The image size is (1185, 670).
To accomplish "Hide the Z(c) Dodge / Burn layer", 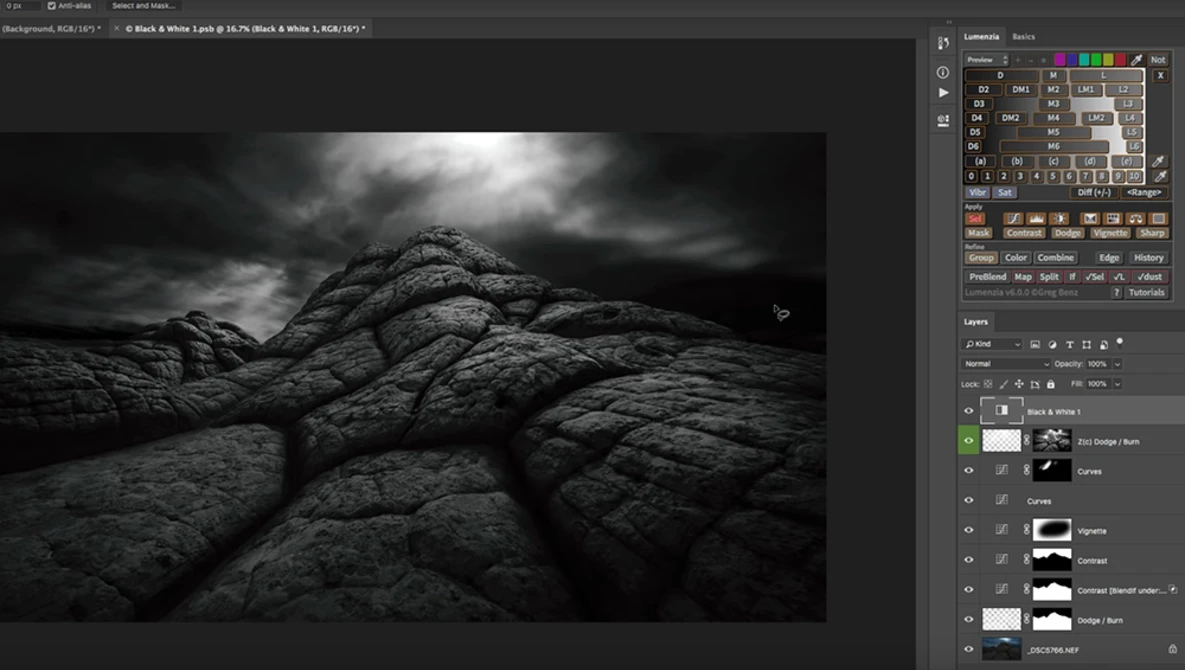I will pos(969,441).
